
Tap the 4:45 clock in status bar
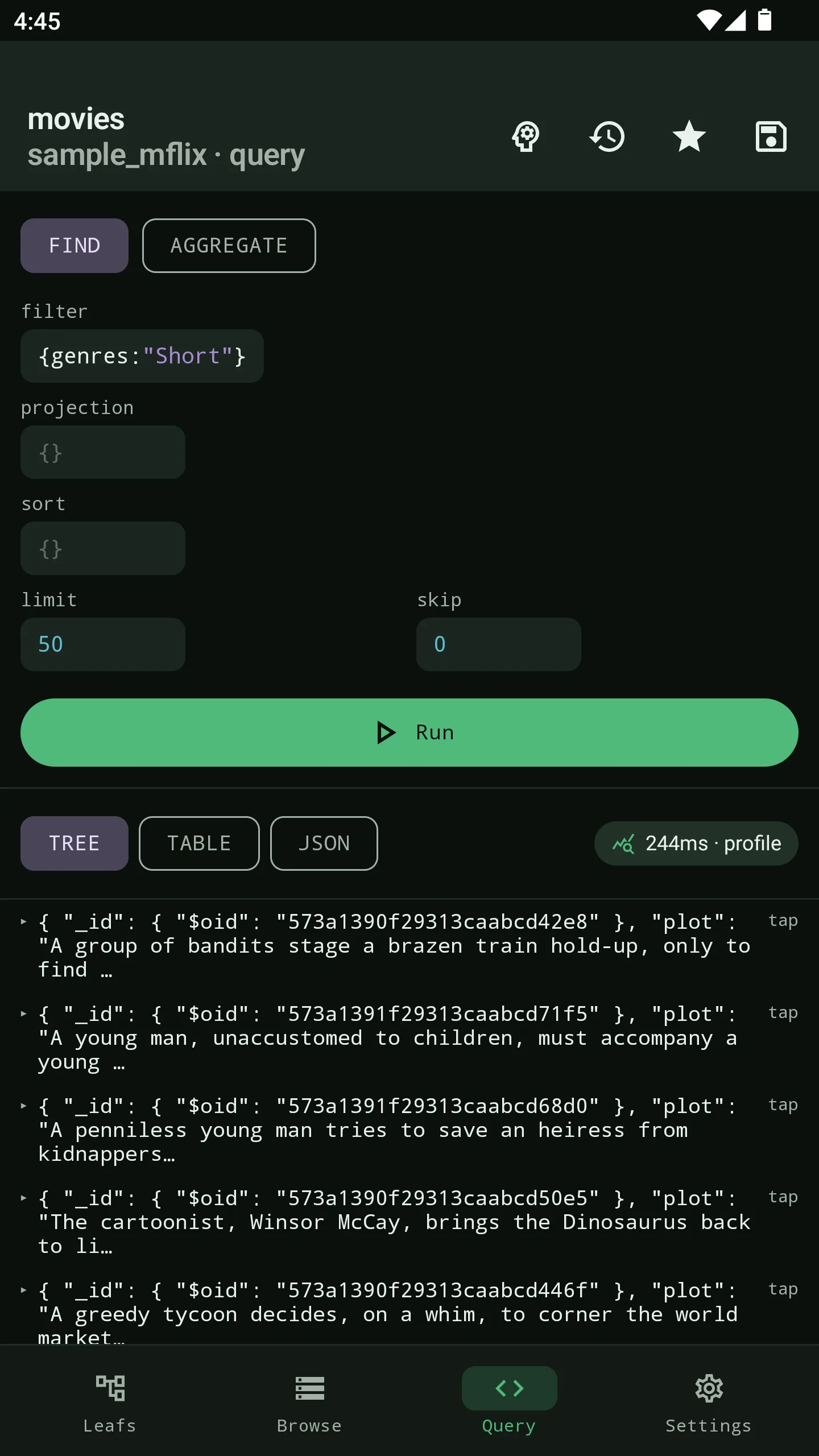pyautogui.click(x=37, y=21)
